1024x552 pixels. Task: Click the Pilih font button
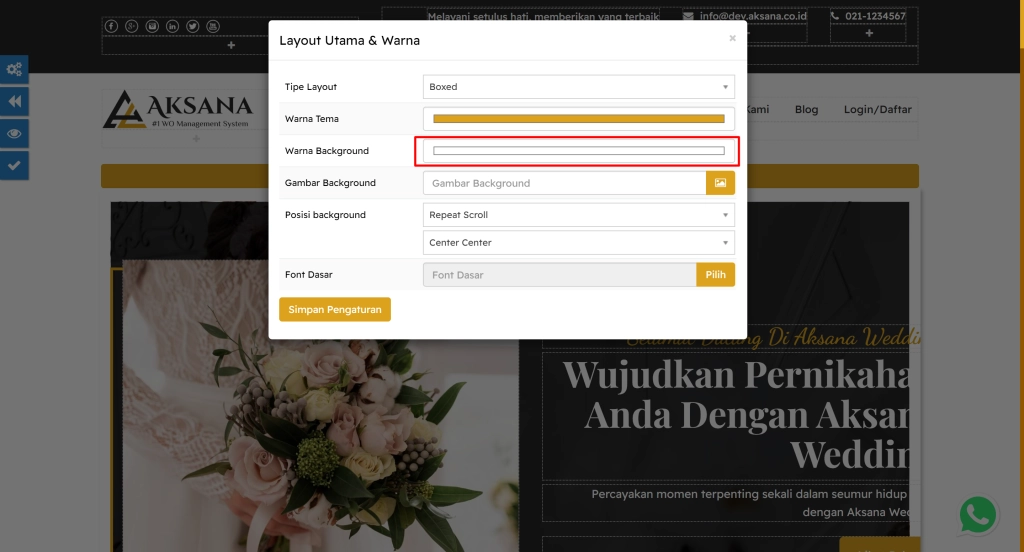coord(715,275)
